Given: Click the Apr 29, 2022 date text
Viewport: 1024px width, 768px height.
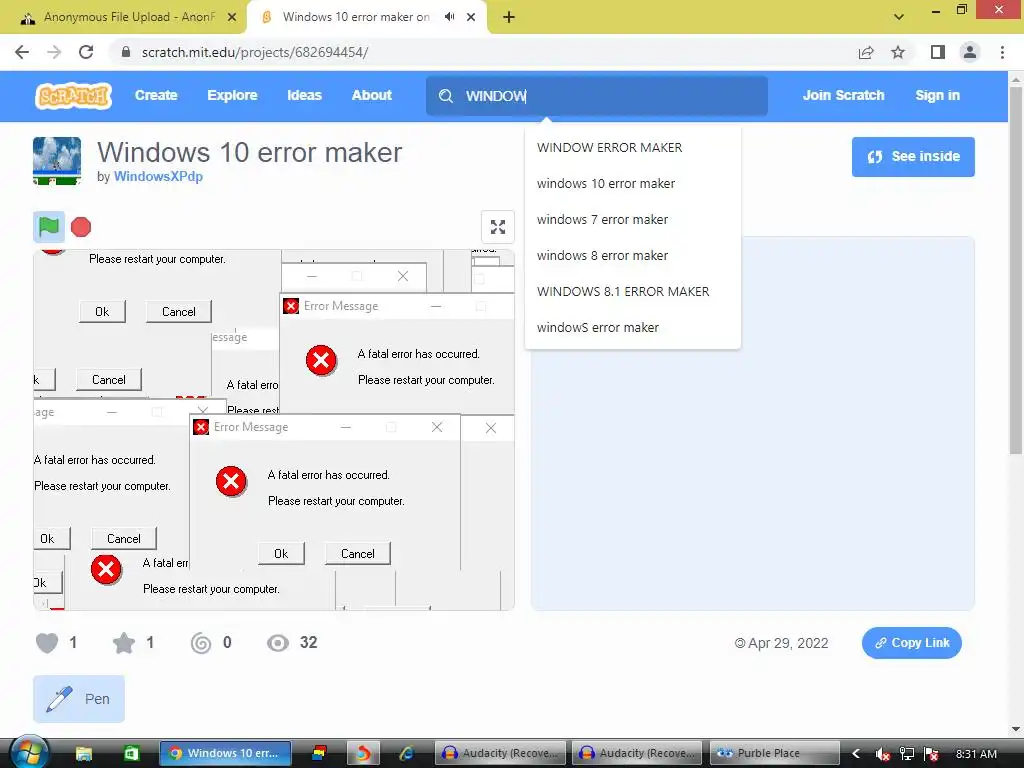Looking at the screenshot, I should [x=788, y=643].
